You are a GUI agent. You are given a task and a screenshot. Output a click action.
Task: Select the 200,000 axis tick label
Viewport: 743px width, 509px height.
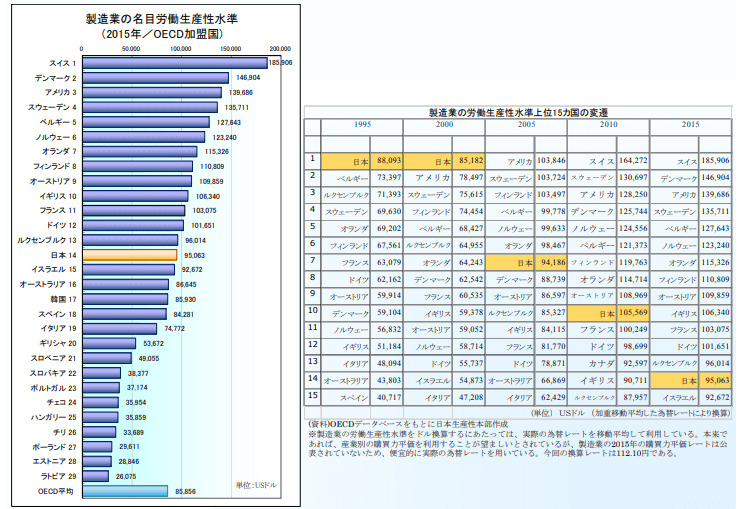(x=280, y=48)
